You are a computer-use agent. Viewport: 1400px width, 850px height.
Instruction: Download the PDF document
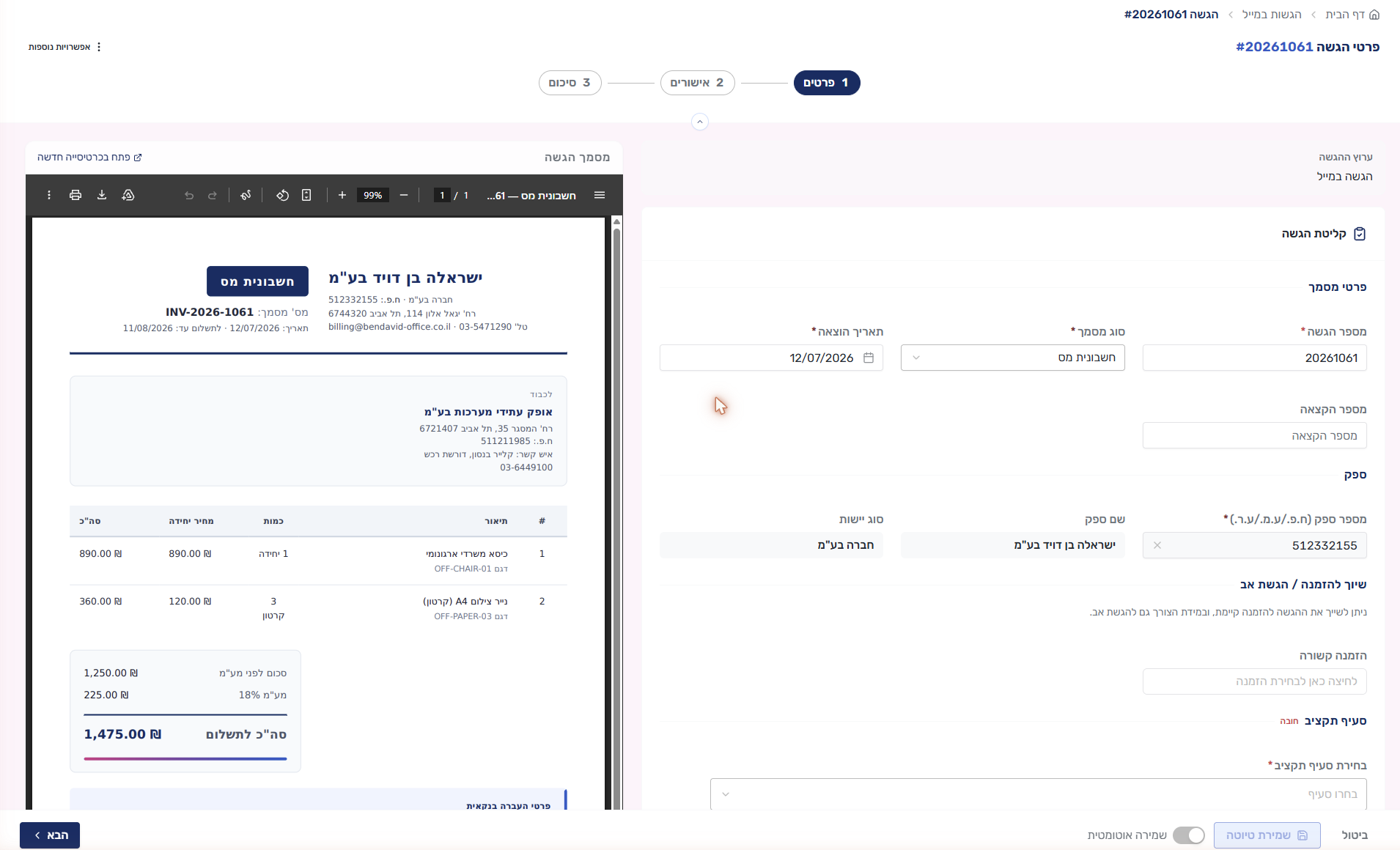(102, 195)
